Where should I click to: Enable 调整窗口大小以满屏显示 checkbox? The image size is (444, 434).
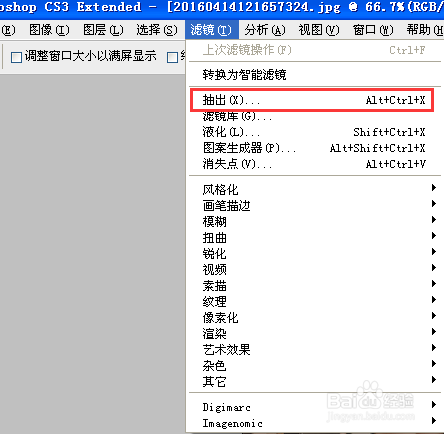coord(16,57)
